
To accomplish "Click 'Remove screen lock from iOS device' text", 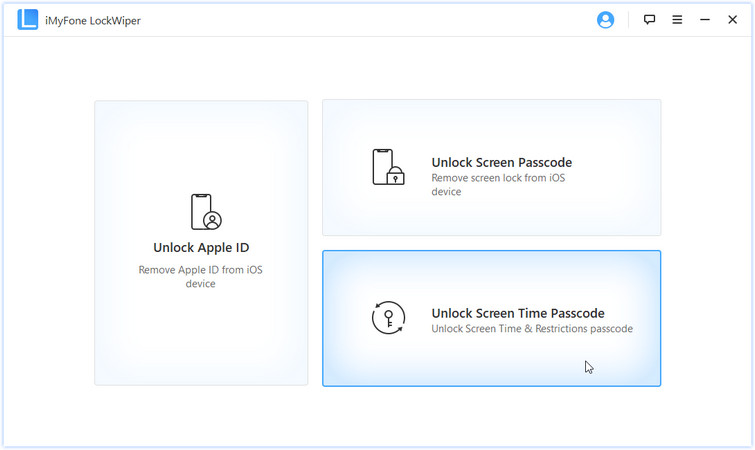I will coord(498,185).
